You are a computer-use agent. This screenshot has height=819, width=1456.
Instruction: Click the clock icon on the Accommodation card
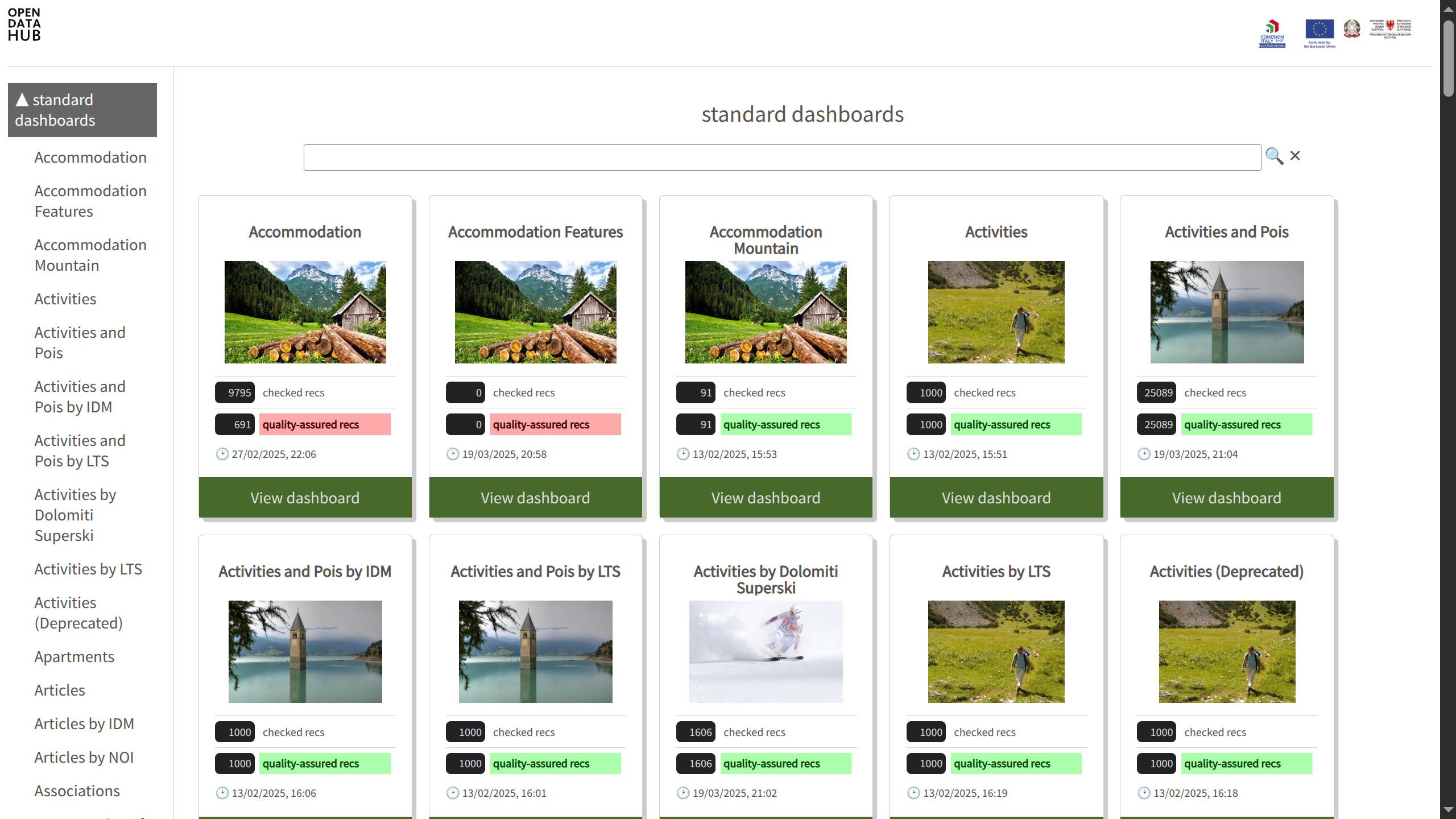(x=221, y=454)
